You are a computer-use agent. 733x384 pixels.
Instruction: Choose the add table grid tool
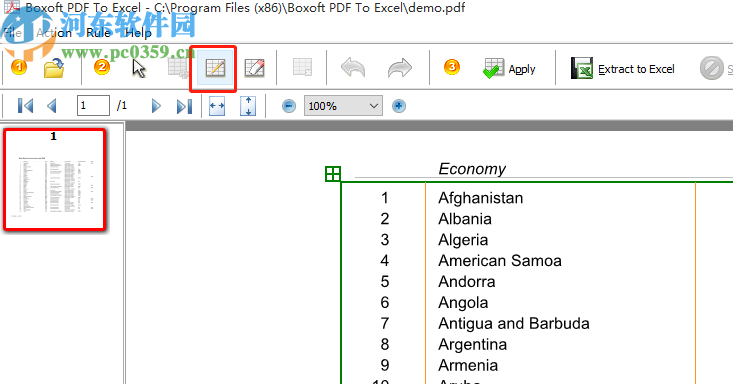pos(178,68)
